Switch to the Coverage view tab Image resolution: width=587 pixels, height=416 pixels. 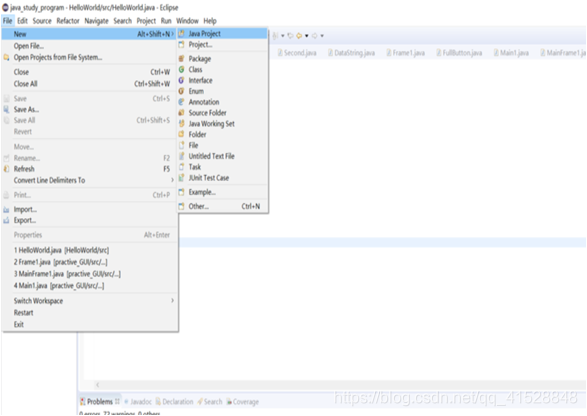click(243, 402)
